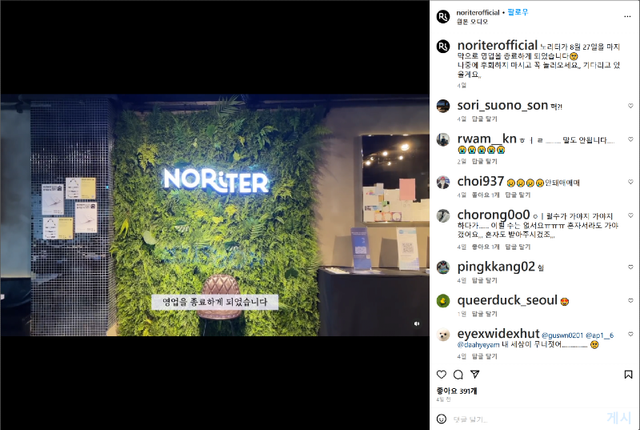Save the post with the bookmark icon
Viewport: 640px width, 430px height.
point(628,374)
